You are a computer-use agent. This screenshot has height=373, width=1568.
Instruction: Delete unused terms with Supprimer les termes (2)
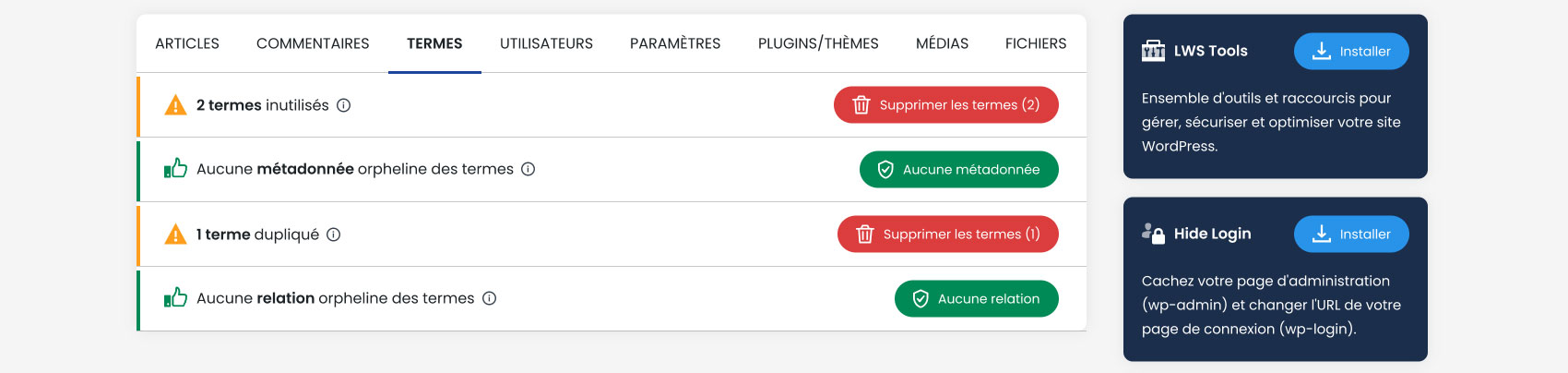946,104
